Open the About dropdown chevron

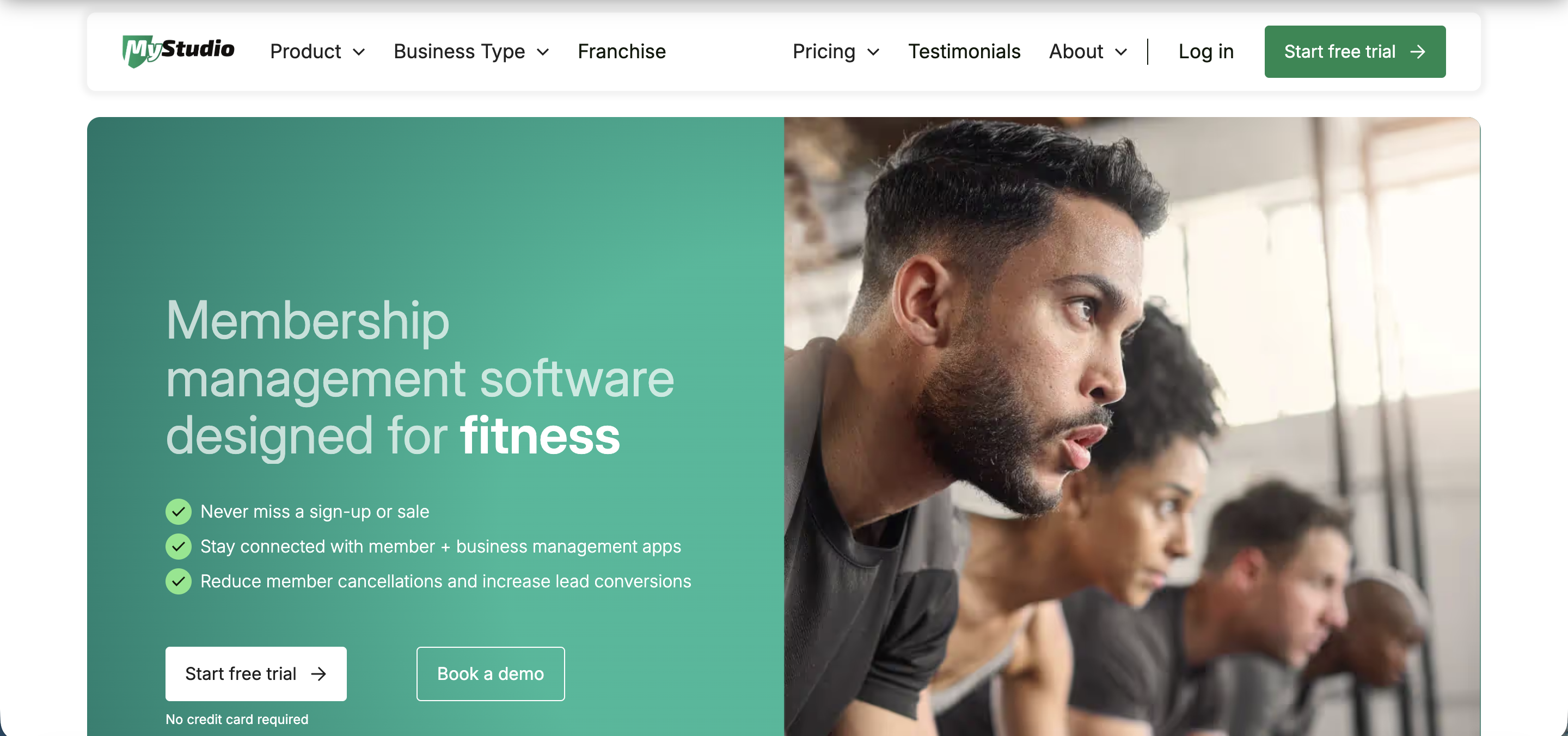[x=1120, y=52]
